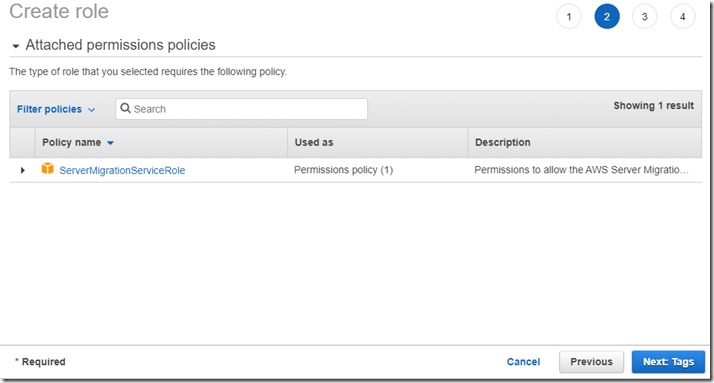This screenshot has width=714, height=383.
Task: Click the Previous button
Action: coord(591,362)
